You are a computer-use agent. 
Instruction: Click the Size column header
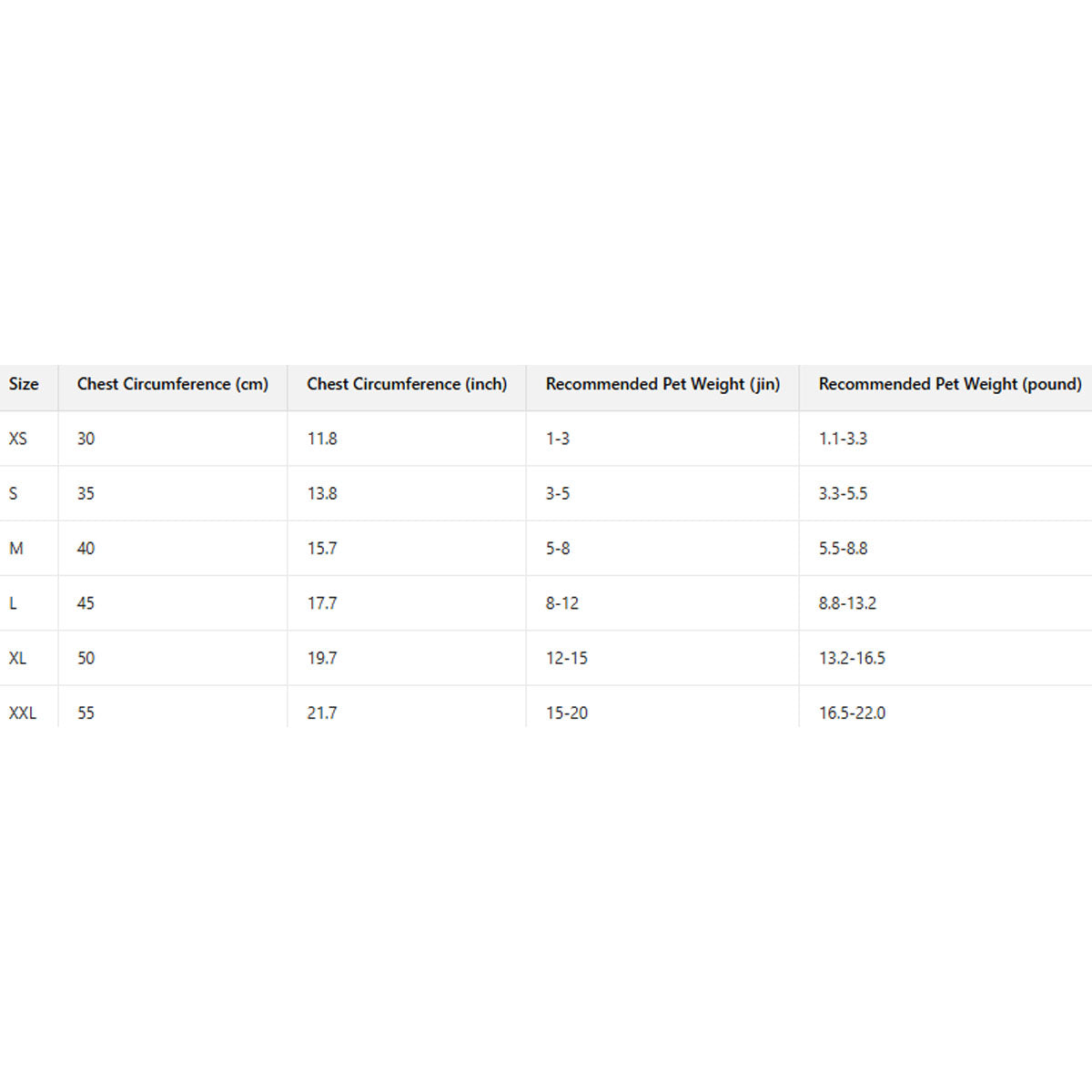(x=24, y=384)
